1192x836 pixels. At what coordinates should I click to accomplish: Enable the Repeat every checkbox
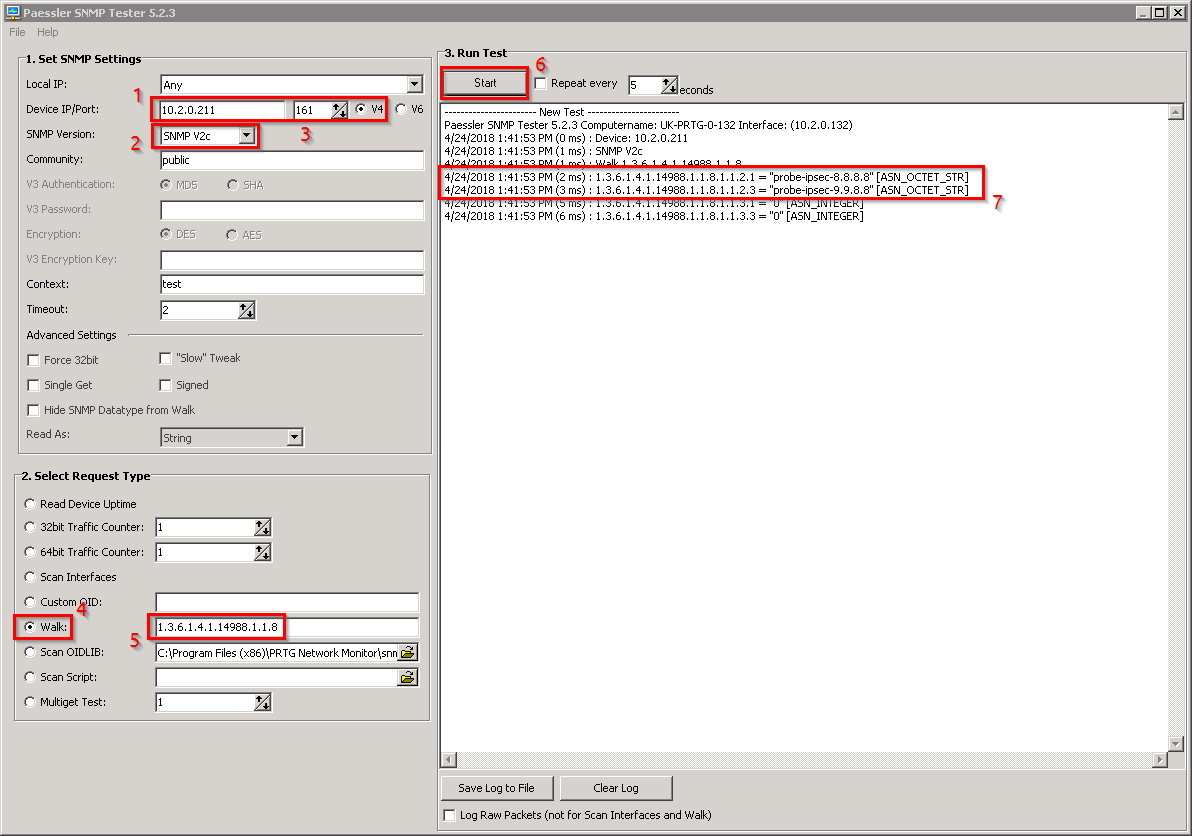[541, 84]
